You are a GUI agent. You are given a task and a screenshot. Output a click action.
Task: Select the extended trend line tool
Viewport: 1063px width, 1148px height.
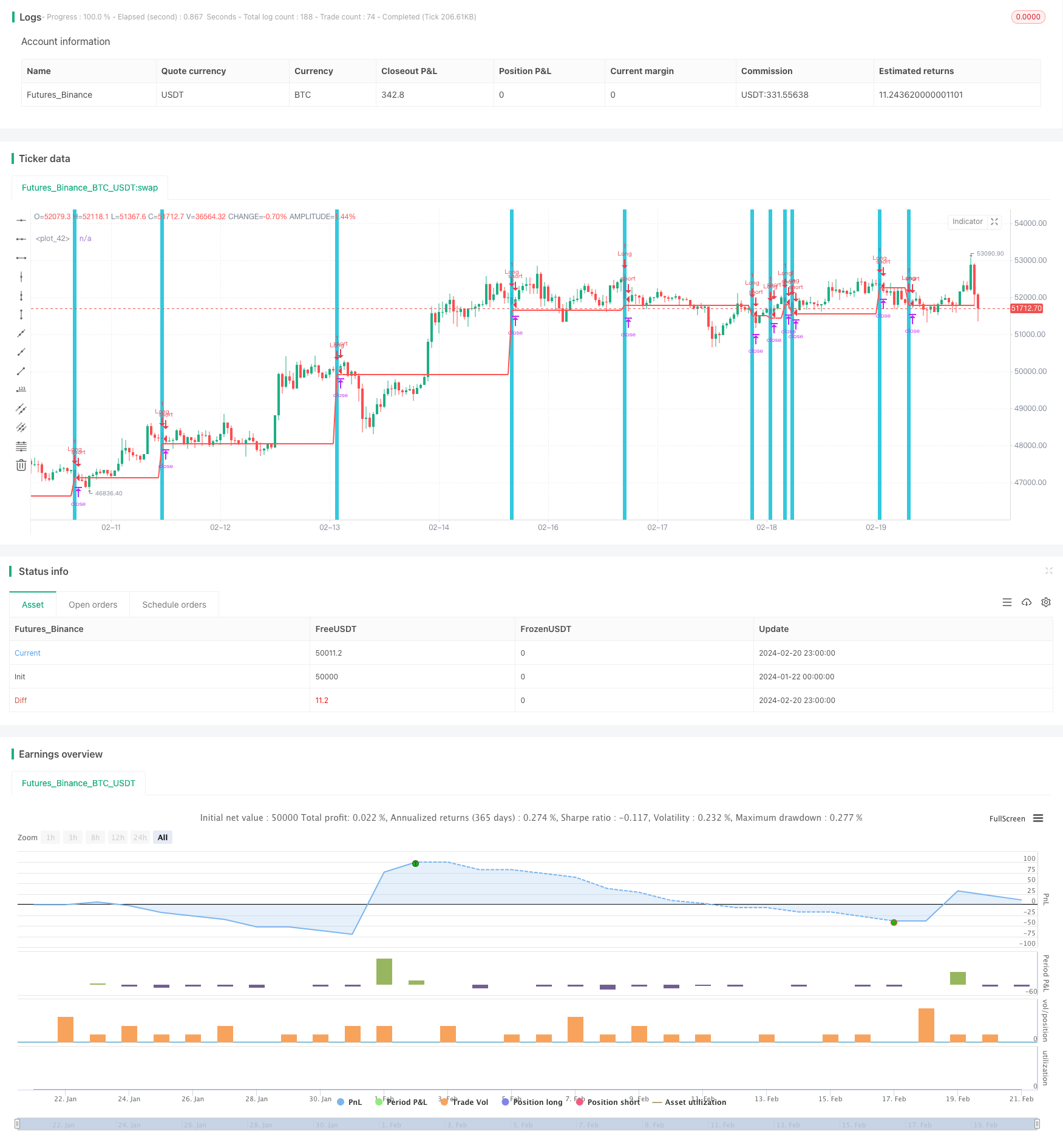click(21, 333)
